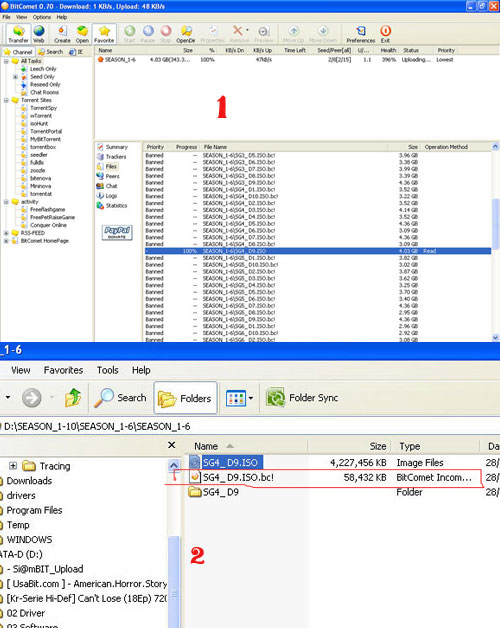Click the OpenDir toolbar icon

(186, 34)
